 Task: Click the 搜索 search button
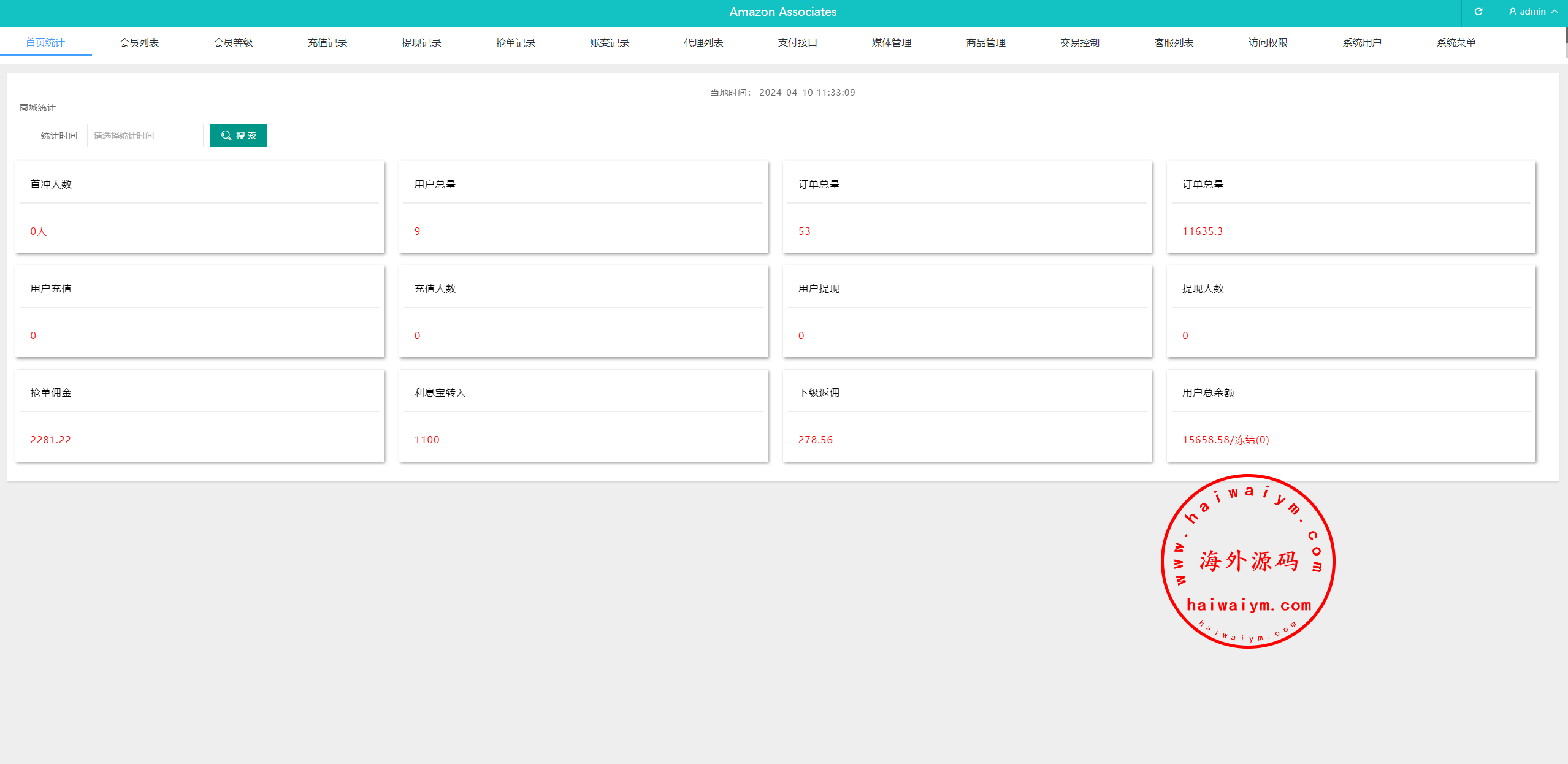(x=238, y=136)
